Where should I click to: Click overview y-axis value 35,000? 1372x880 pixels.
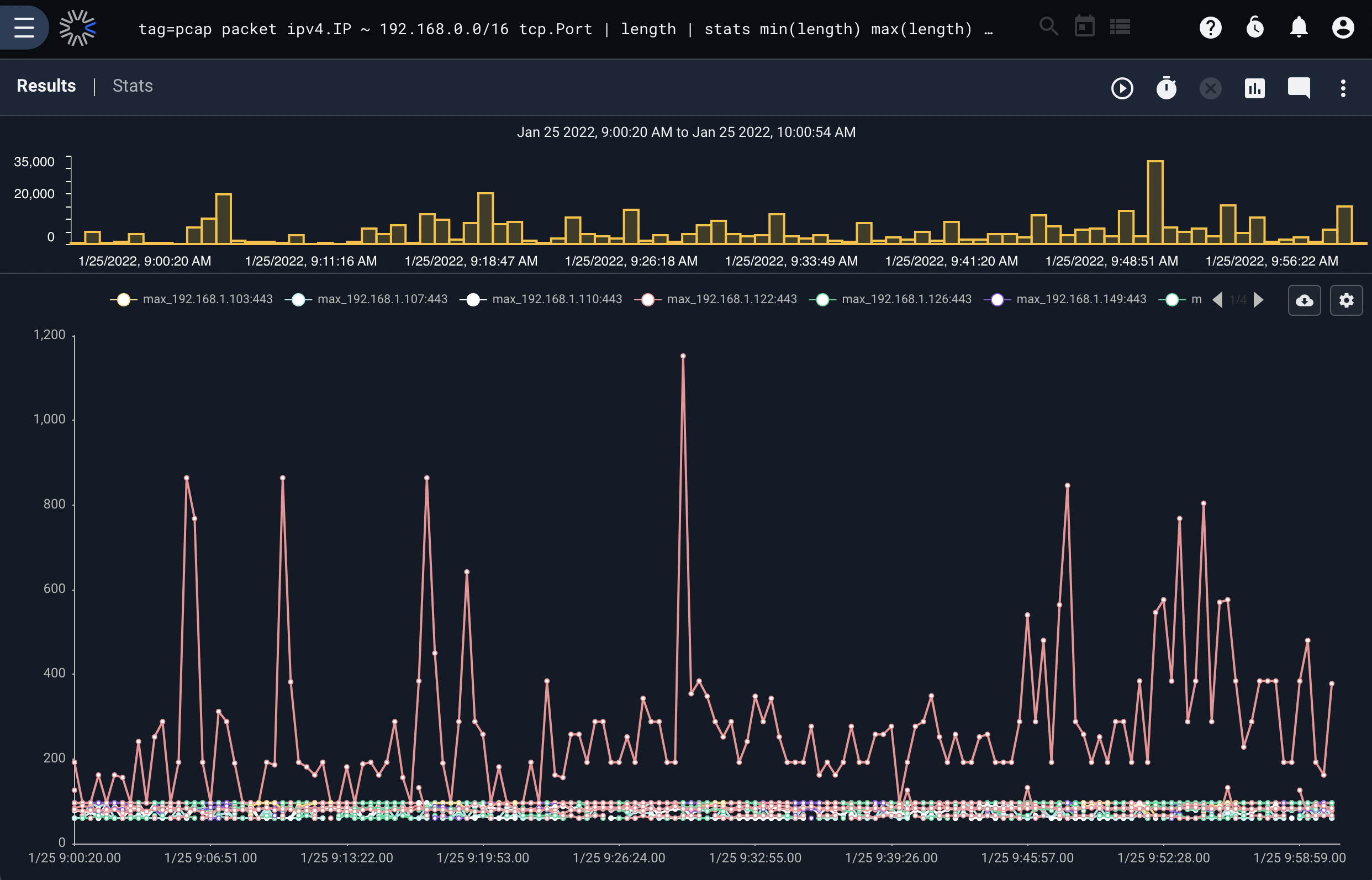pyautogui.click(x=34, y=162)
